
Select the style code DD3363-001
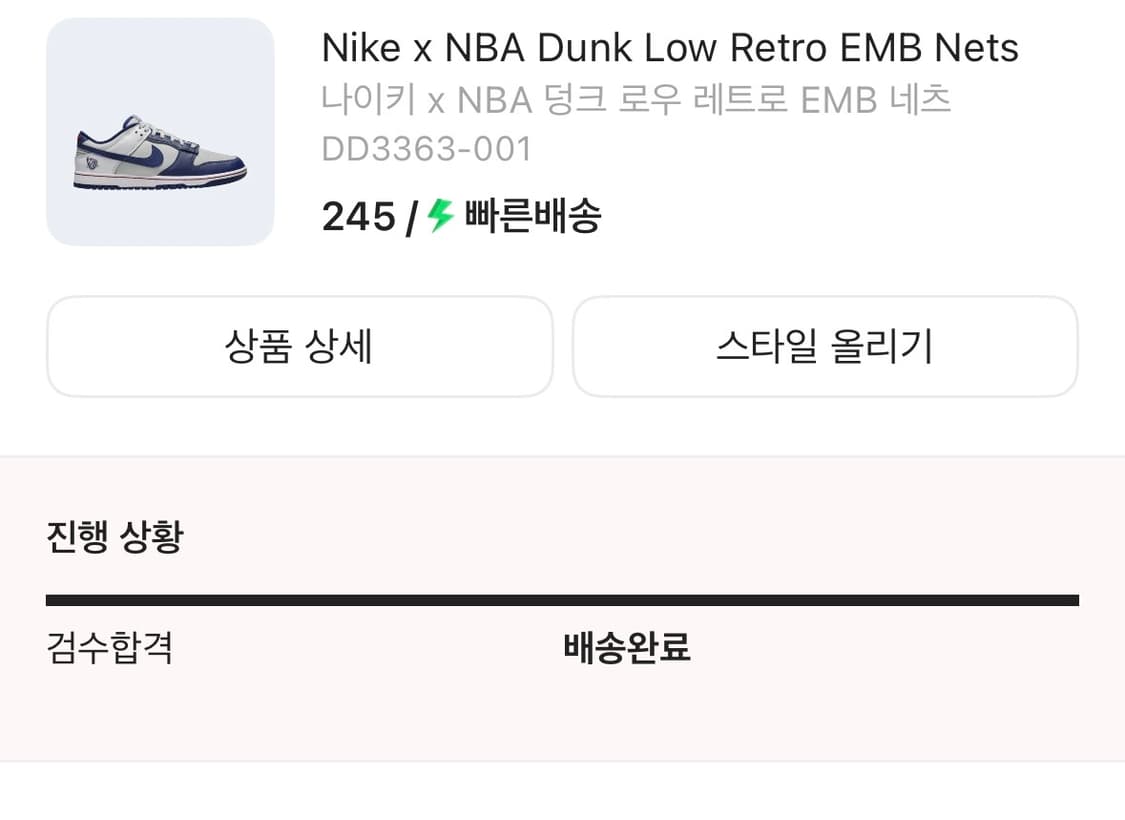428,149
